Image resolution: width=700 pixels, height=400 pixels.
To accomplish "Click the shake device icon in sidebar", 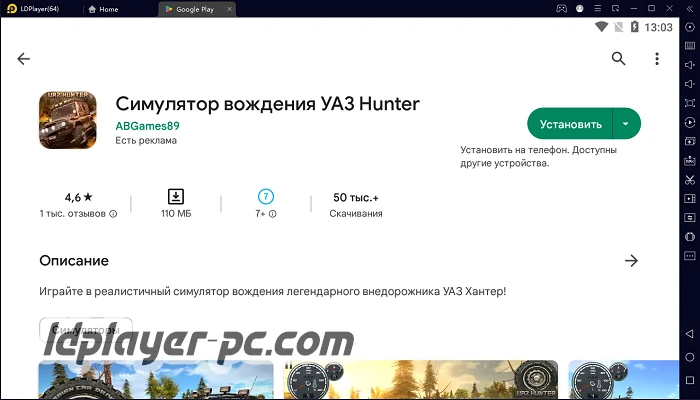I will [690, 237].
